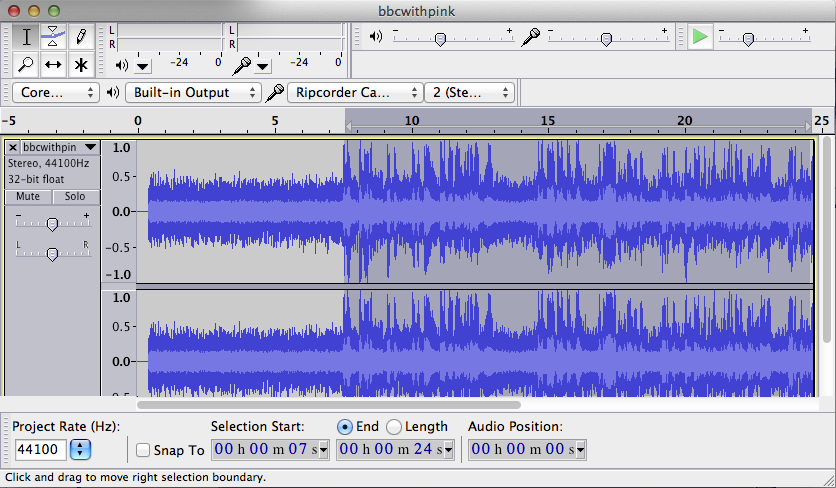
Task: Solo the bbcwithpin track
Action: [x=75, y=197]
